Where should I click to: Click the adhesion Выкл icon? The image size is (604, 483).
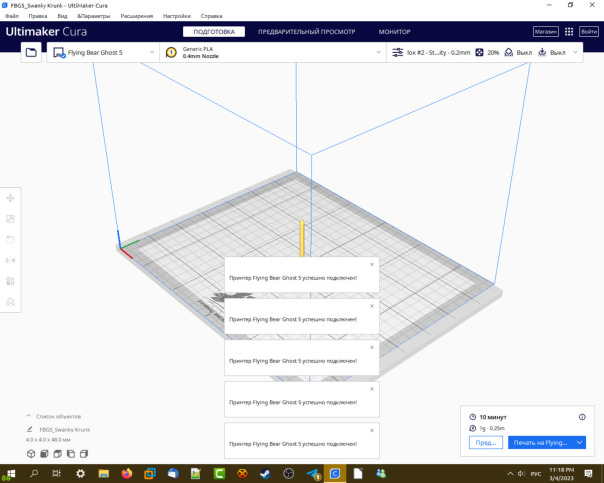pyautogui.click(x=542, y=52)
